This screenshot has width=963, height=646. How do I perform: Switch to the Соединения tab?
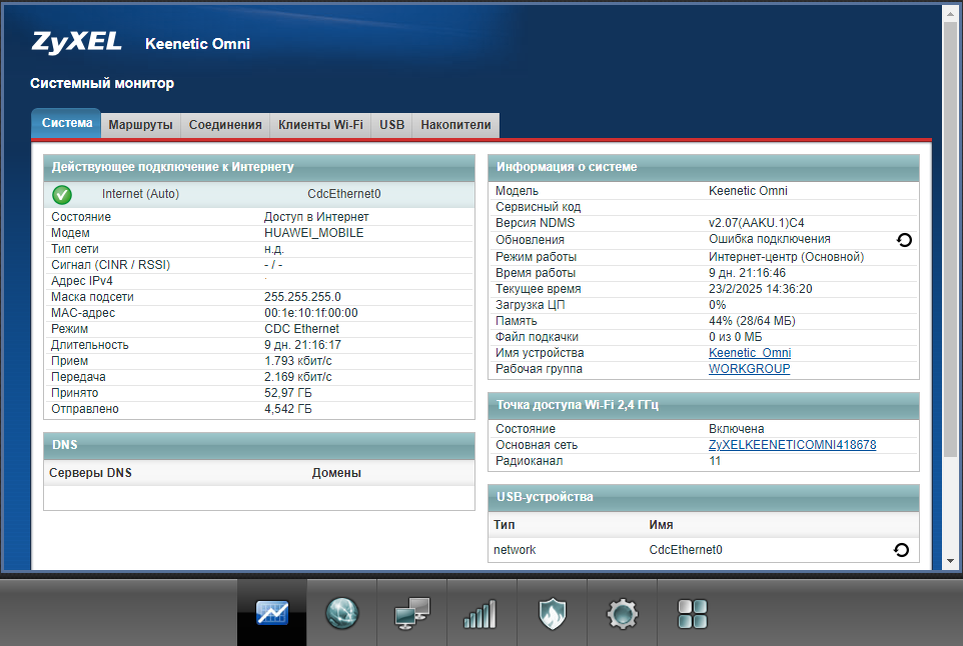(x=225, y=125)
